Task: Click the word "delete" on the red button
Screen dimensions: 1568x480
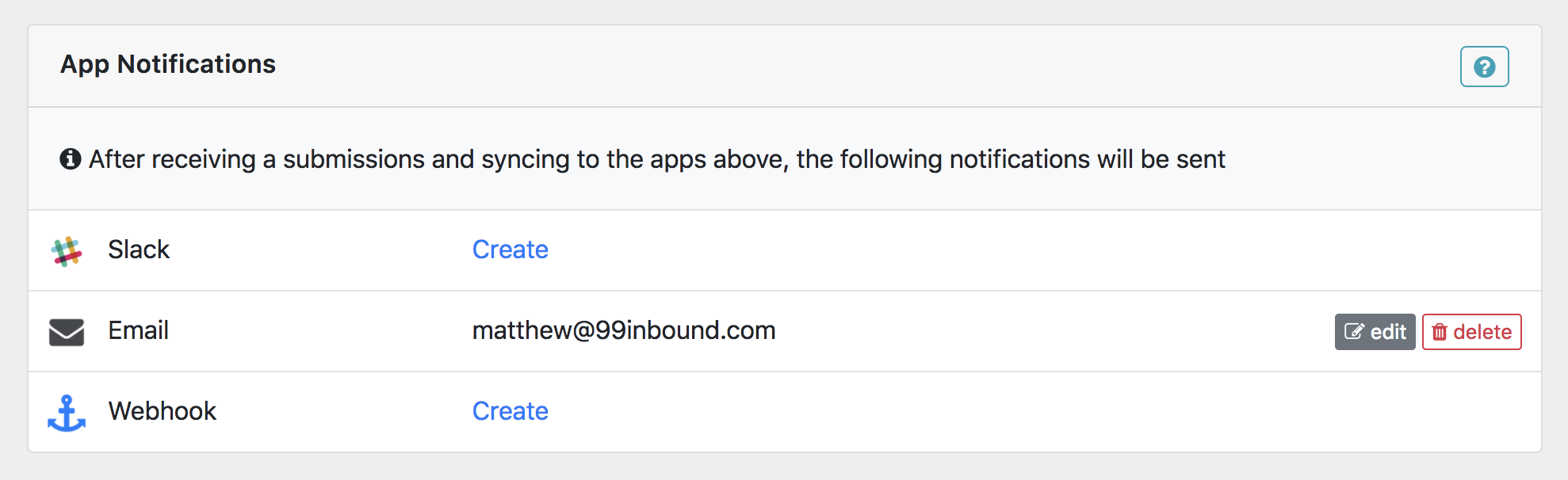Action: 1482,332
